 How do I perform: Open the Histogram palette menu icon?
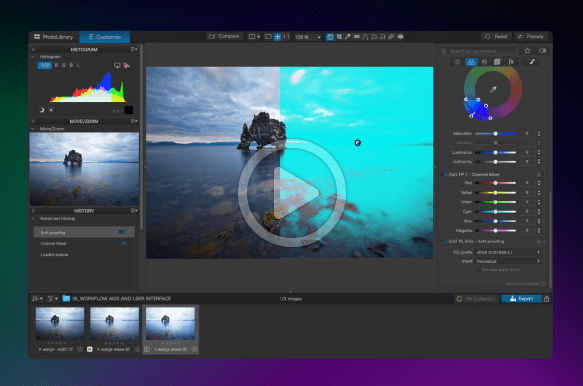134,49
